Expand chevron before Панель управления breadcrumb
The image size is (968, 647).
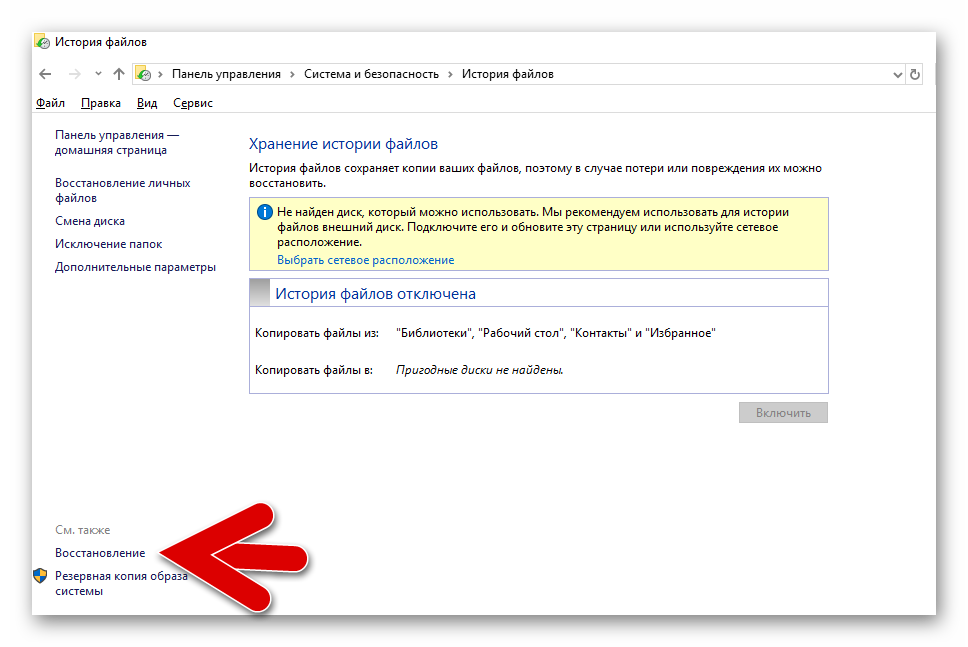tap(161, 75)
